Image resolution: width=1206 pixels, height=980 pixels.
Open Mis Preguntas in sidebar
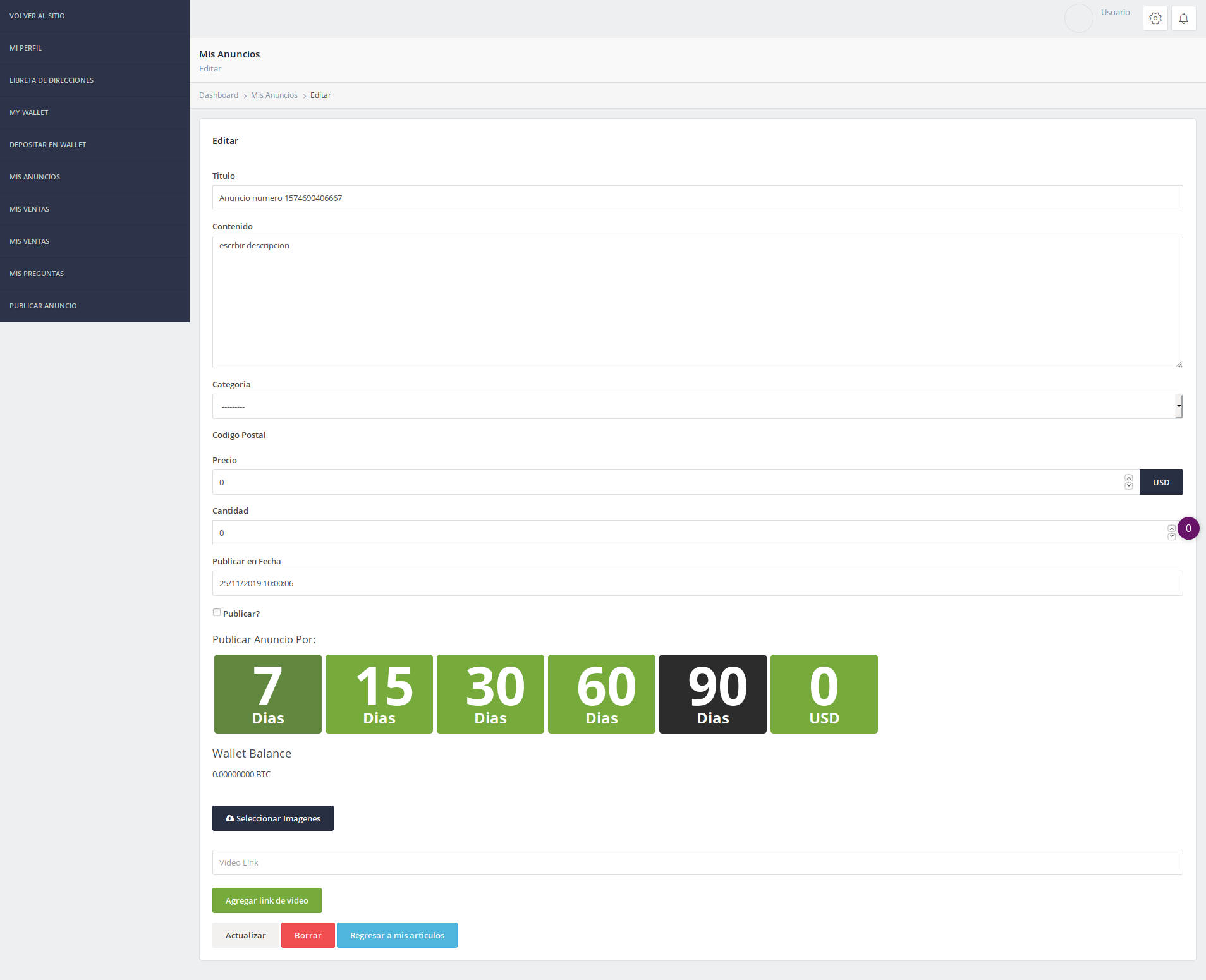coord(95,274)
